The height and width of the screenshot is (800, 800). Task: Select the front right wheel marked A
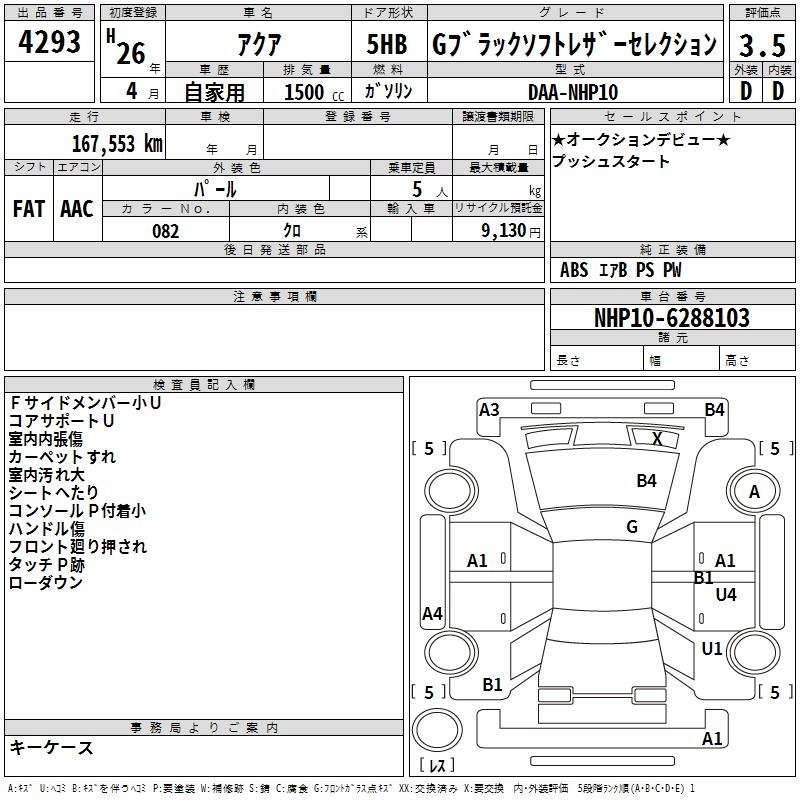(x=754, y=491)
